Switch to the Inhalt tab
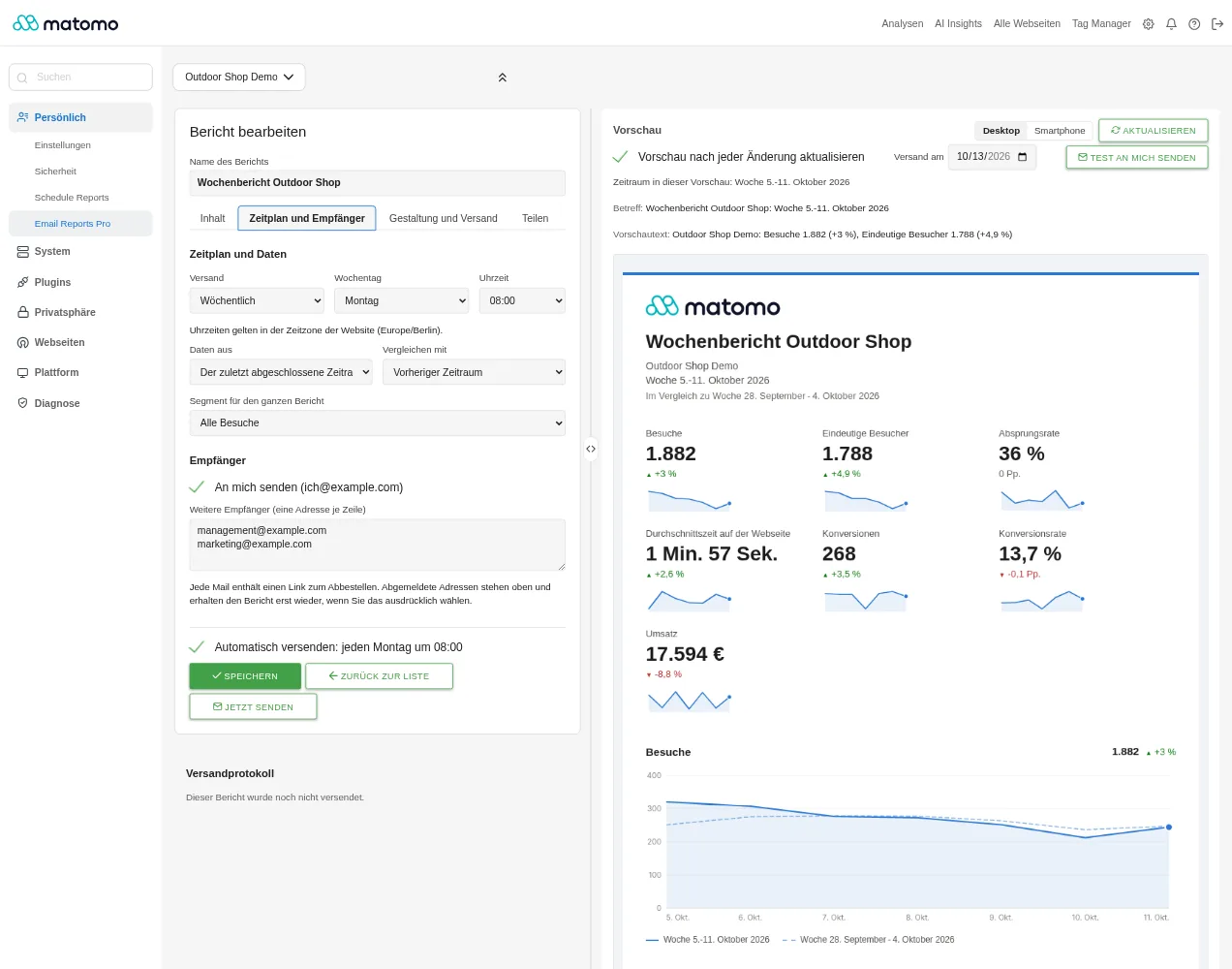Image resolution: width=1232 pixels, height=969 pixels. [x=212, y=218]
